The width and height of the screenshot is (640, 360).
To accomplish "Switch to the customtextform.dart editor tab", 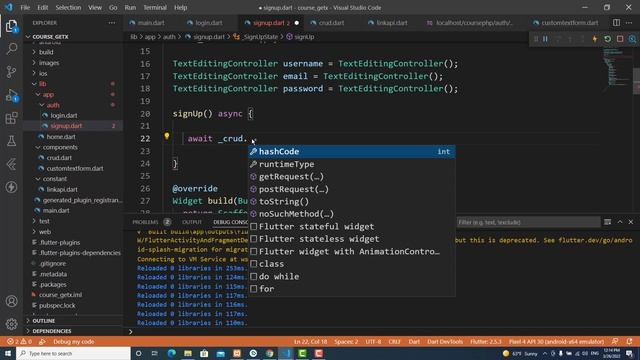I will (x=569, y=23).
